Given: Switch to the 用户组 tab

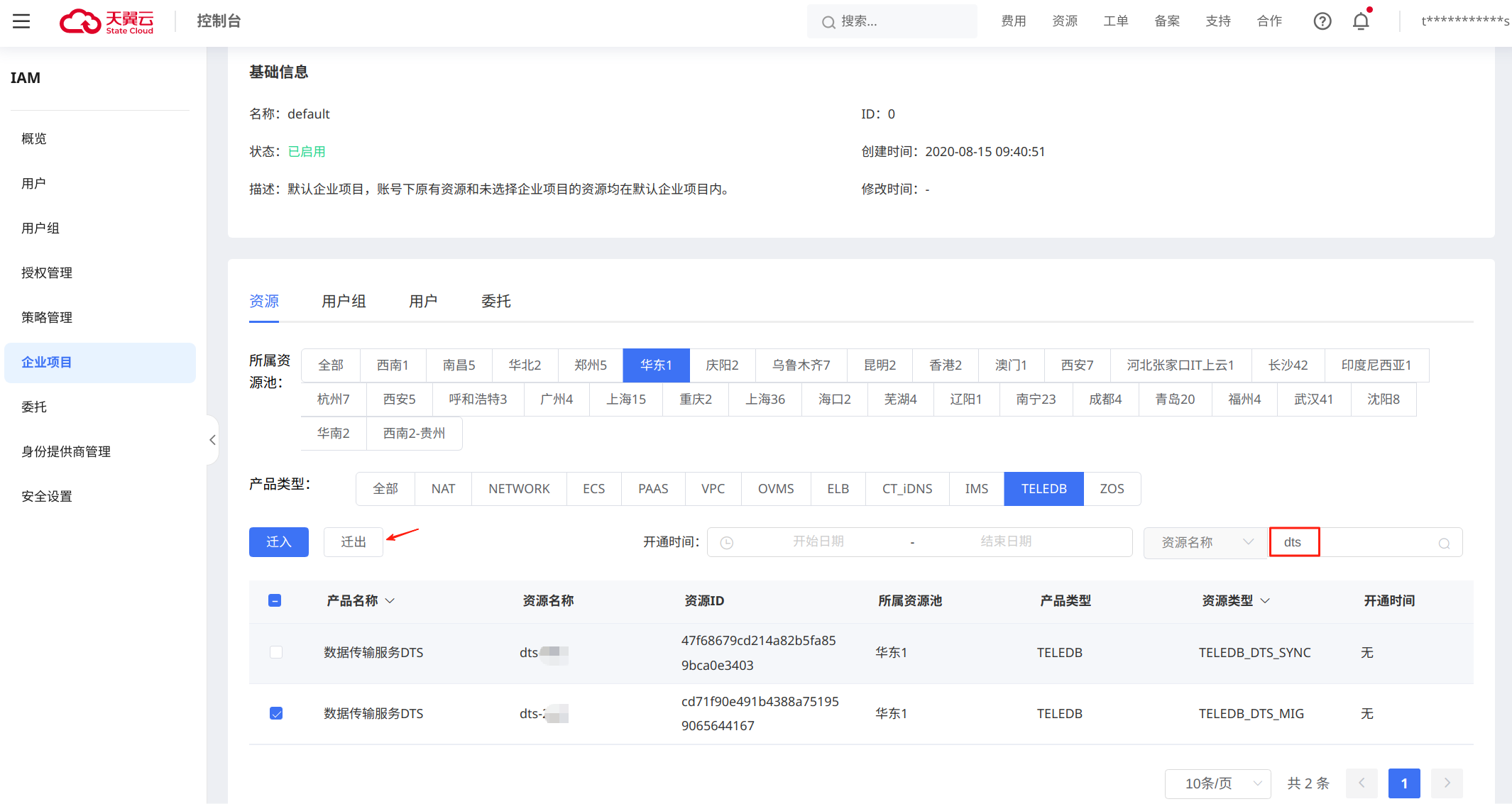Looking at the screenshot, I should click(x=344, y=302).
